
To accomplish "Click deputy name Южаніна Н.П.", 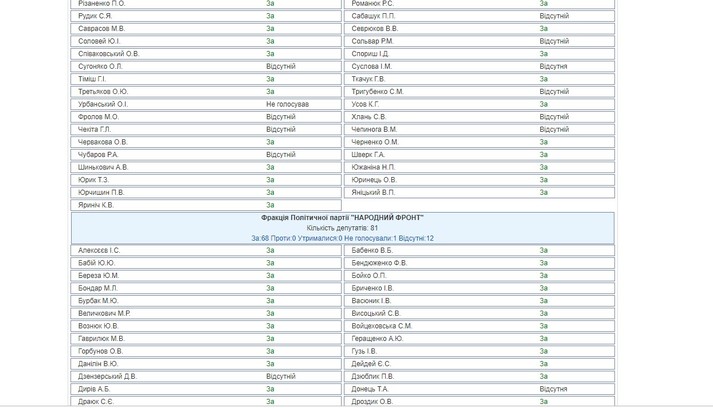I will pos(373,167).
